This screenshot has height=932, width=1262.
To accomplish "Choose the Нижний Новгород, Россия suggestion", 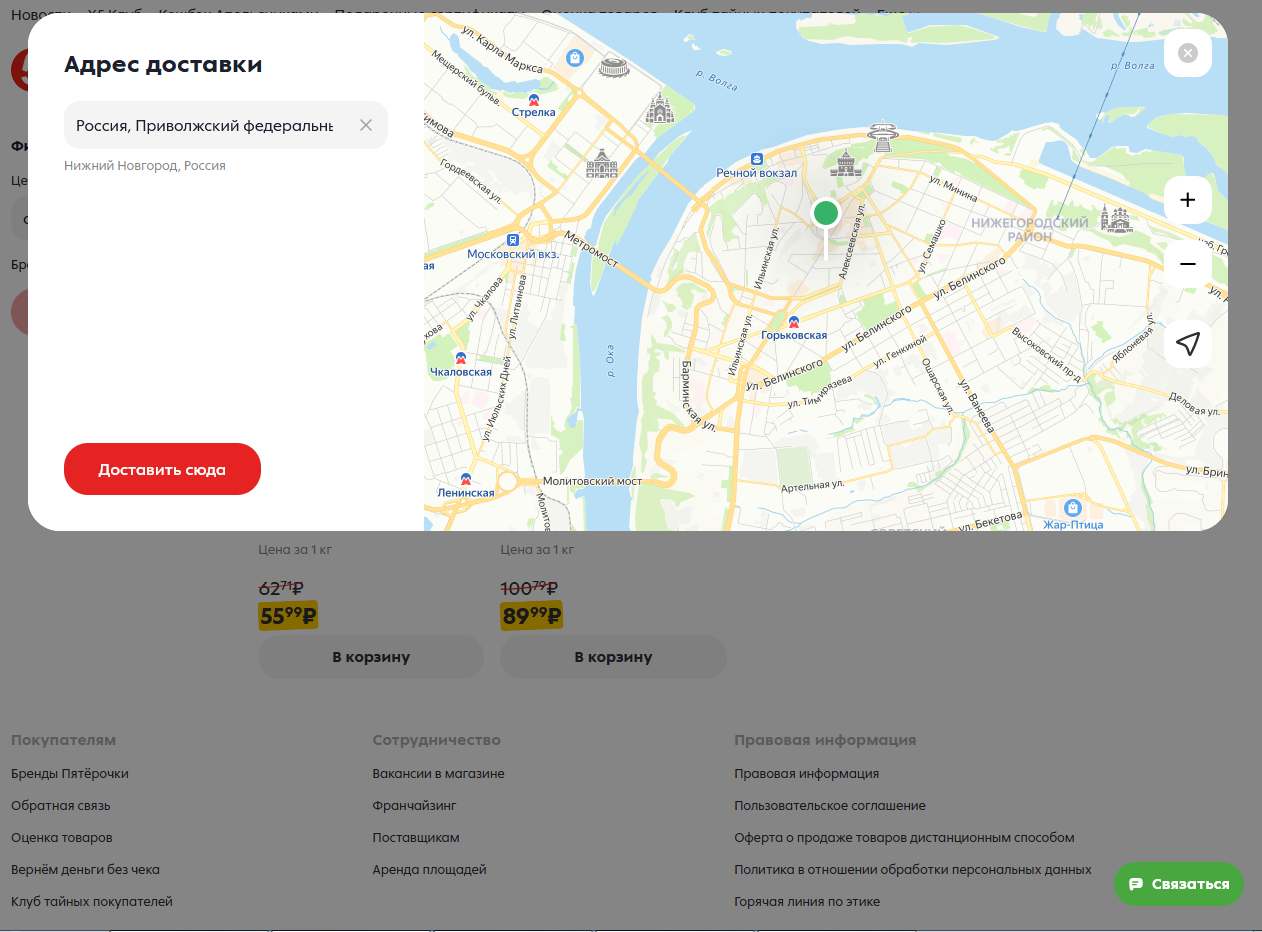I will tap(145, 166).
